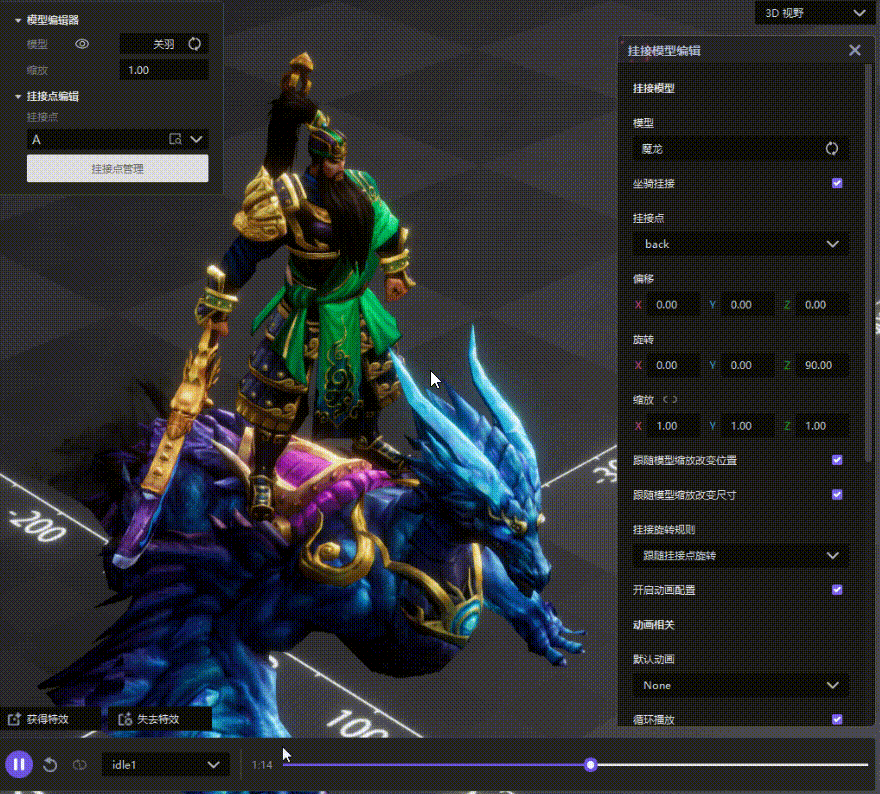The image size is (880, 794).
Task: Click the 魔龙 model field
Action: click(x=740, y=149)
